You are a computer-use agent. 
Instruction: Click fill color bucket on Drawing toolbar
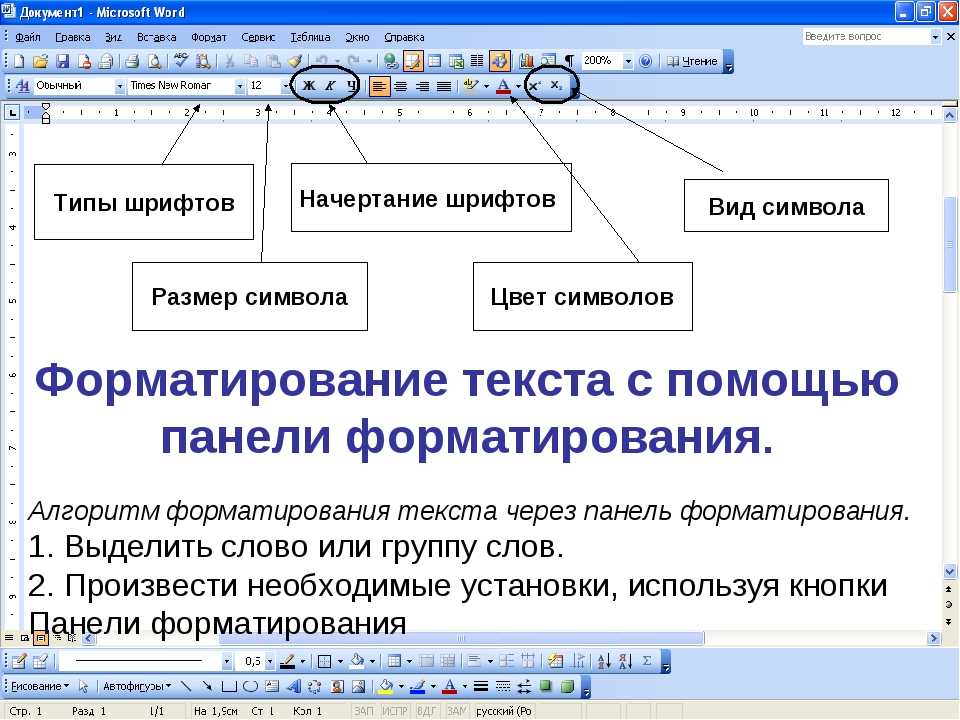pyautogui.click(x=386, y=686)
